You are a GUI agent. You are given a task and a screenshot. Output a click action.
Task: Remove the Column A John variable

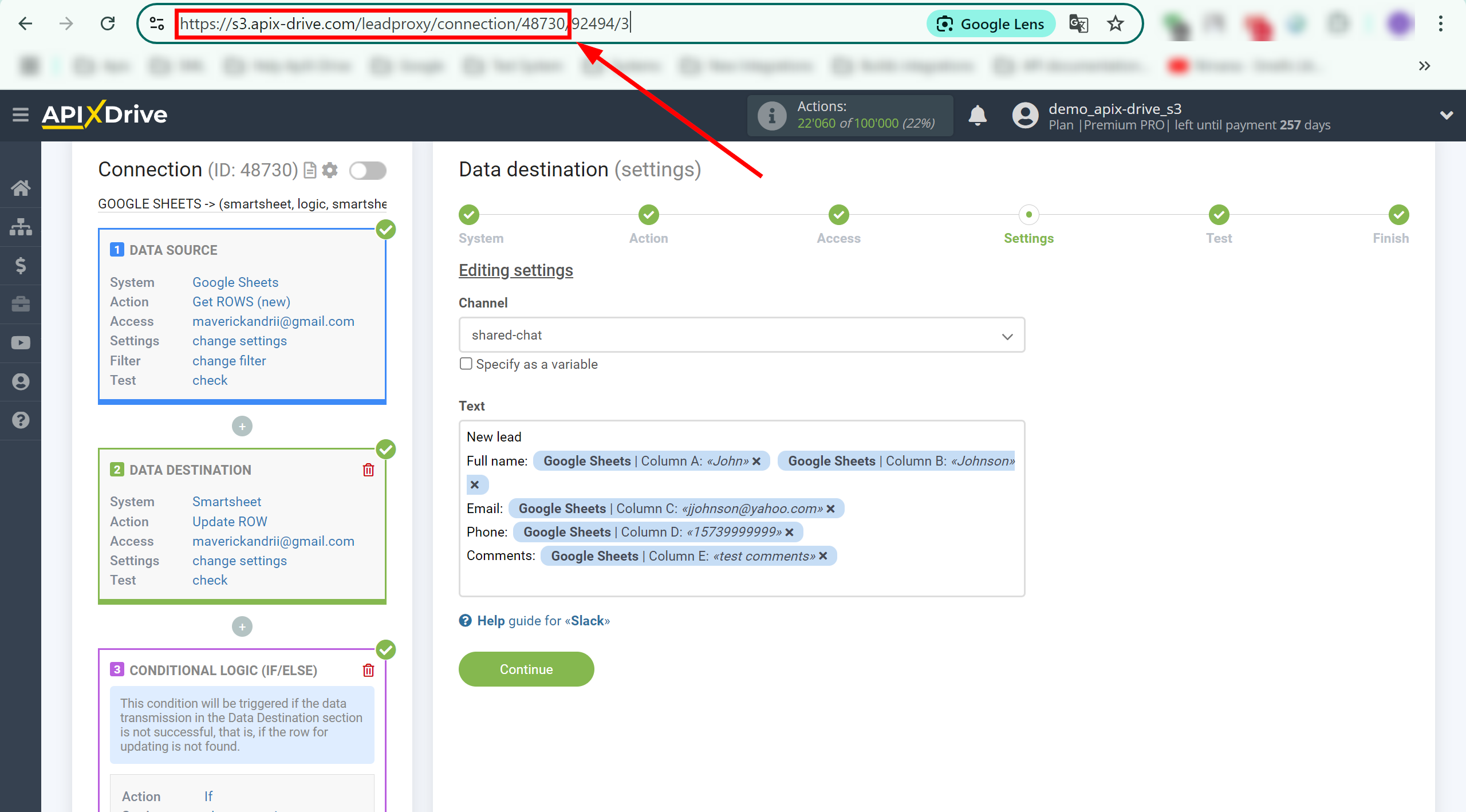756,461
